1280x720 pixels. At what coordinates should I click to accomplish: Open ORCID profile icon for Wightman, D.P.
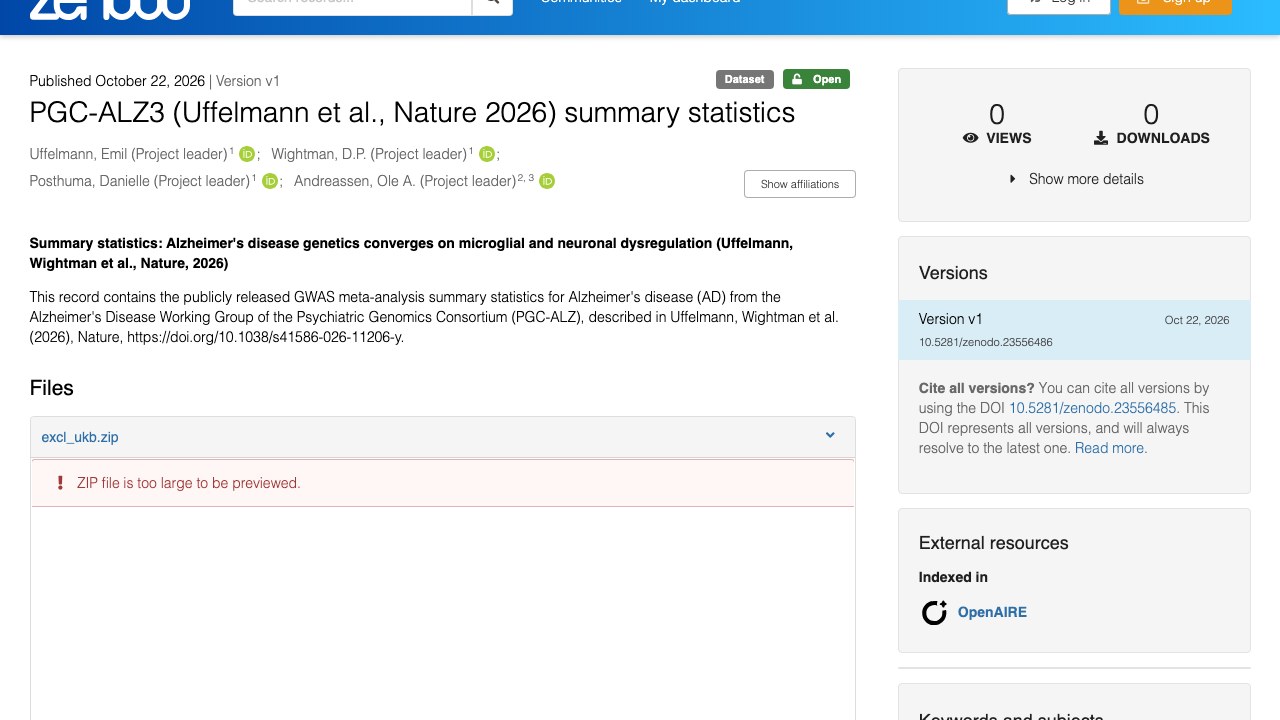click(x=487, y=154)
